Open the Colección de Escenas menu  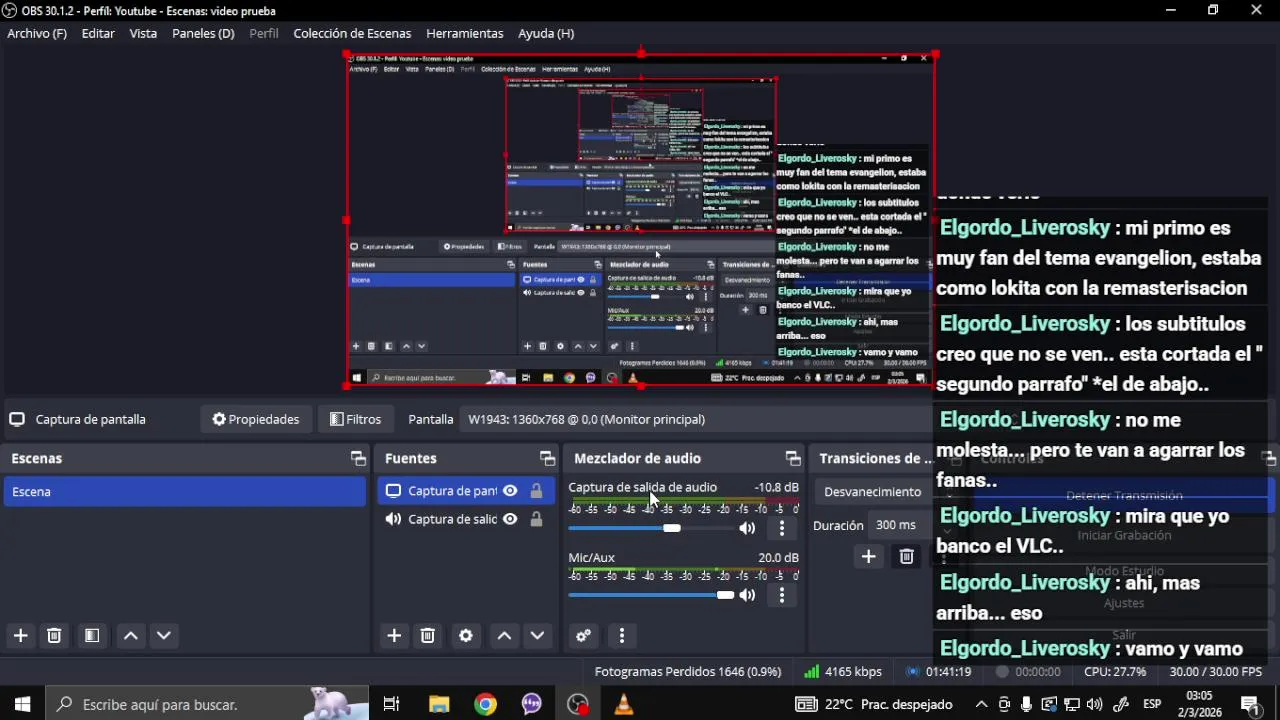click(352, 33)
